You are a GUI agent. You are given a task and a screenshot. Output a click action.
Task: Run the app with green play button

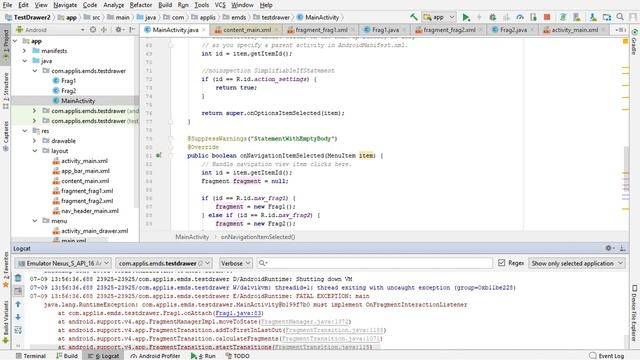pyautogui.click(x=466, y=17)
